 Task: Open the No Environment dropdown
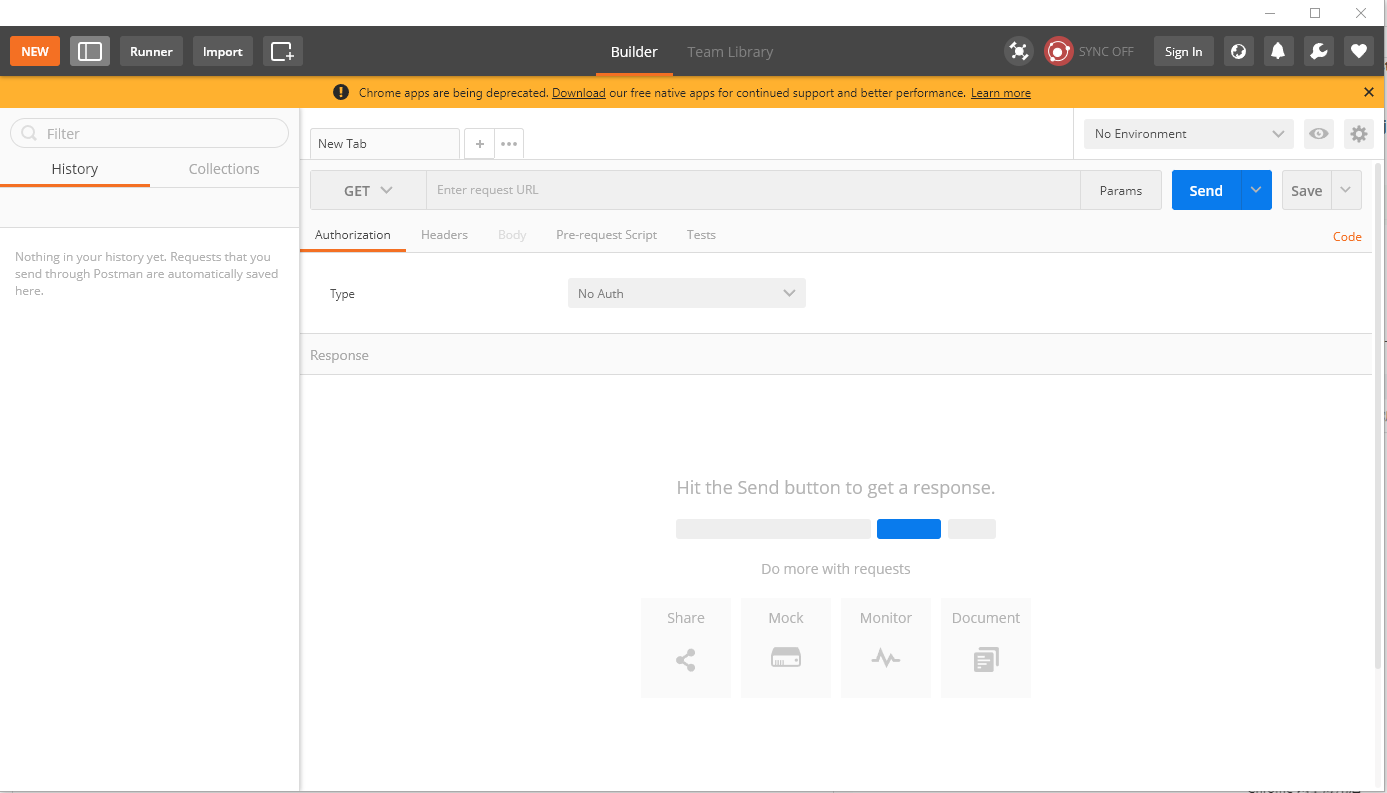pos(1189,134)
